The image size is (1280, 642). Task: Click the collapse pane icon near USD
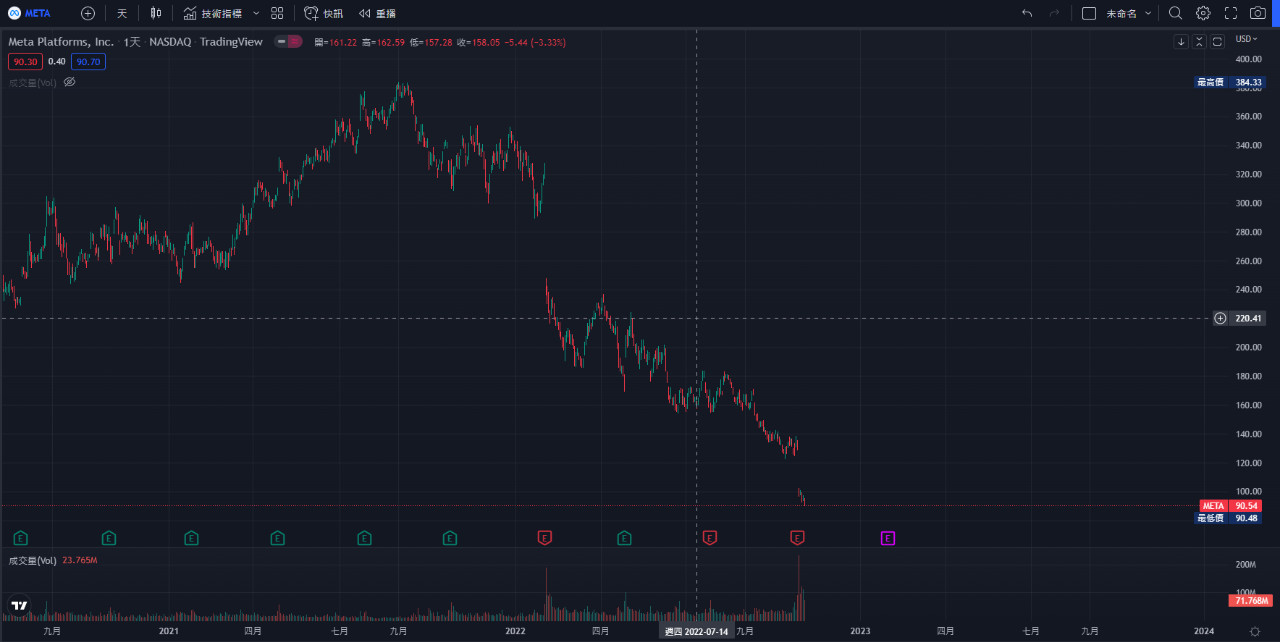coord(1199,41)
